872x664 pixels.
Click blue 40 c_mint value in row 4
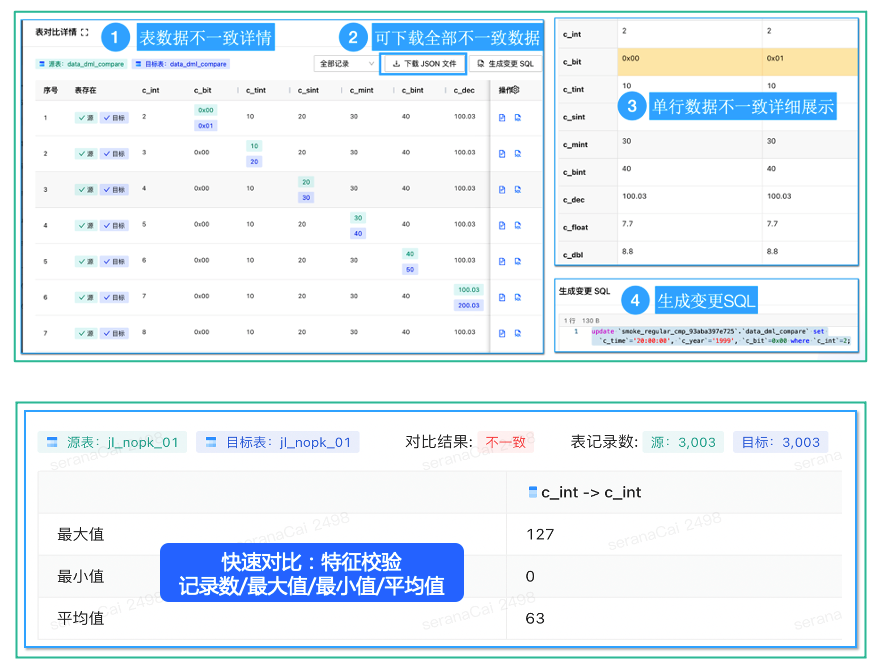(358, 234)
